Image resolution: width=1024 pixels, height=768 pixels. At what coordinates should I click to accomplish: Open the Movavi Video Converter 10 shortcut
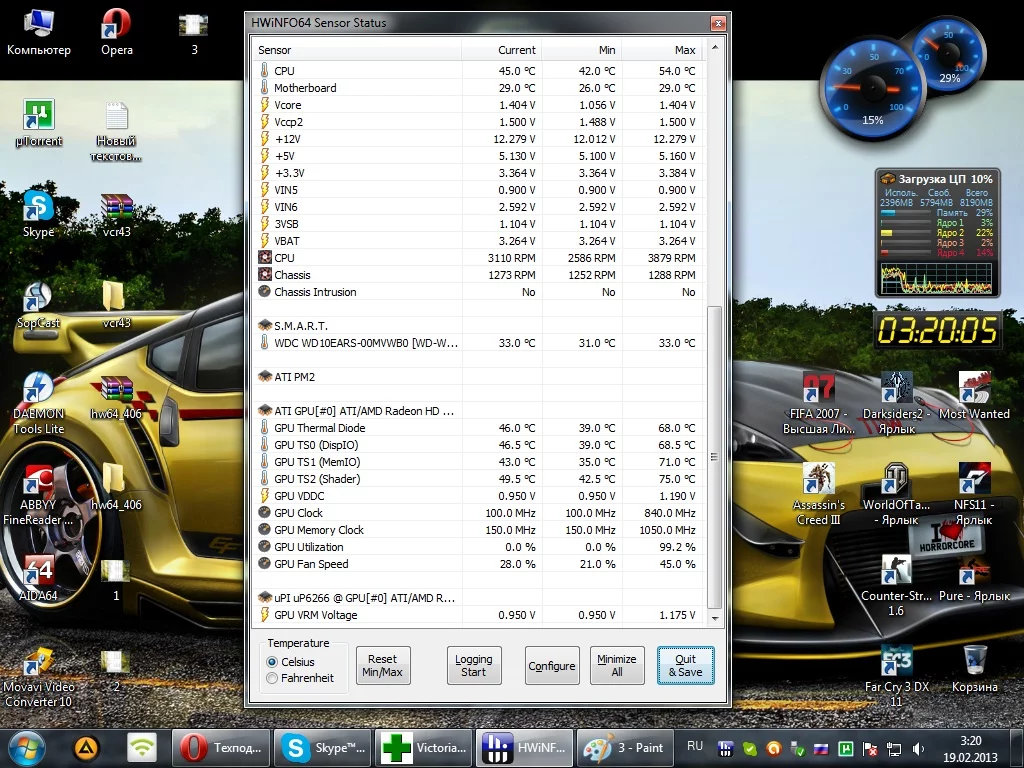pos(39,677)
